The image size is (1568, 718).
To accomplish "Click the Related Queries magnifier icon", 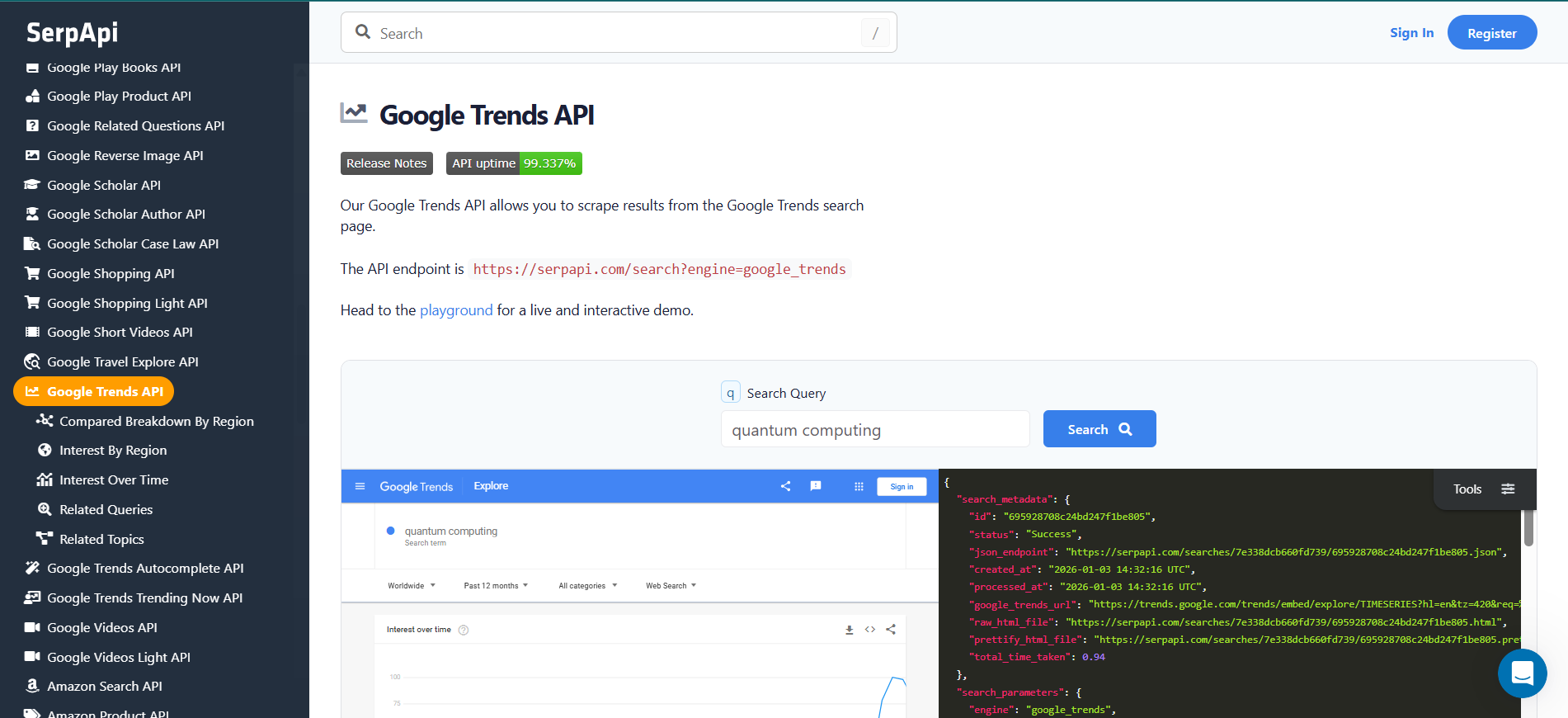I will pos(45,509).
